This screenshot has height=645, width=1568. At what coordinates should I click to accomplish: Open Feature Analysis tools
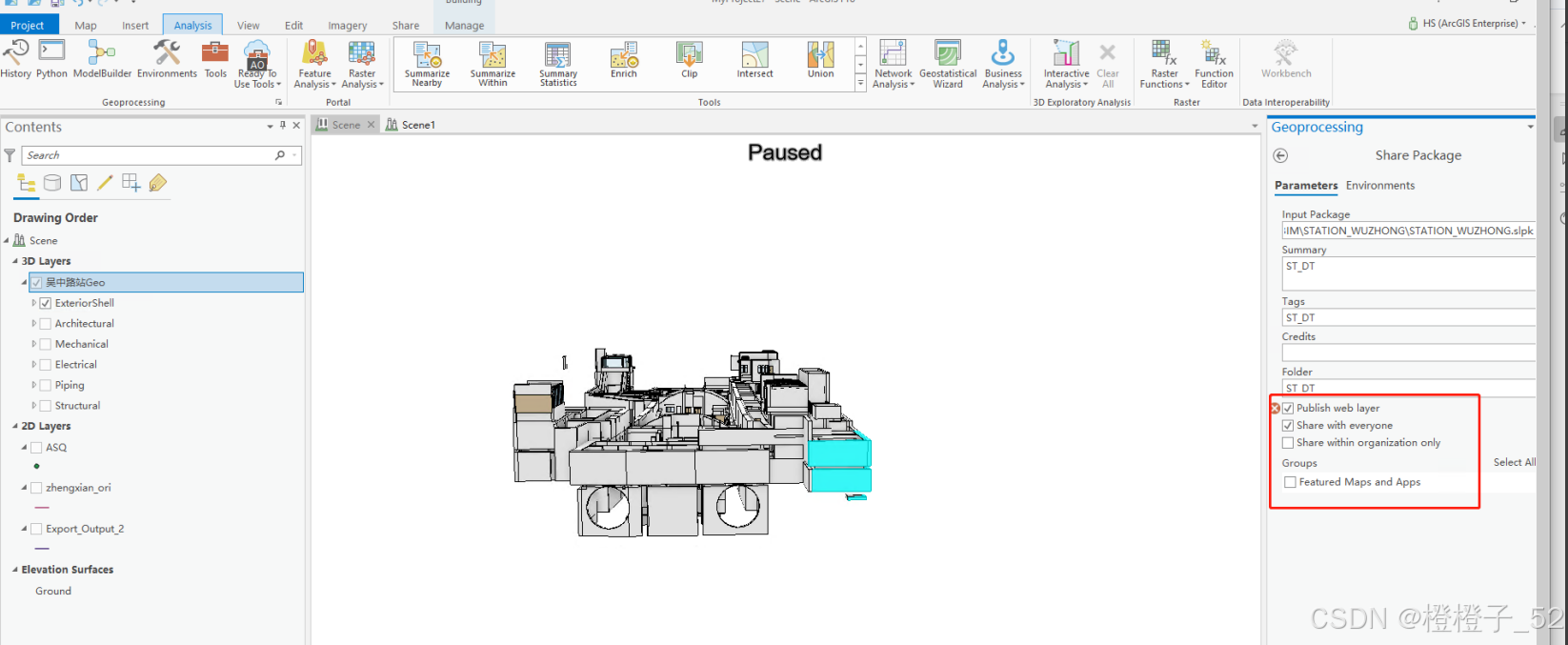tap(314, 64)
